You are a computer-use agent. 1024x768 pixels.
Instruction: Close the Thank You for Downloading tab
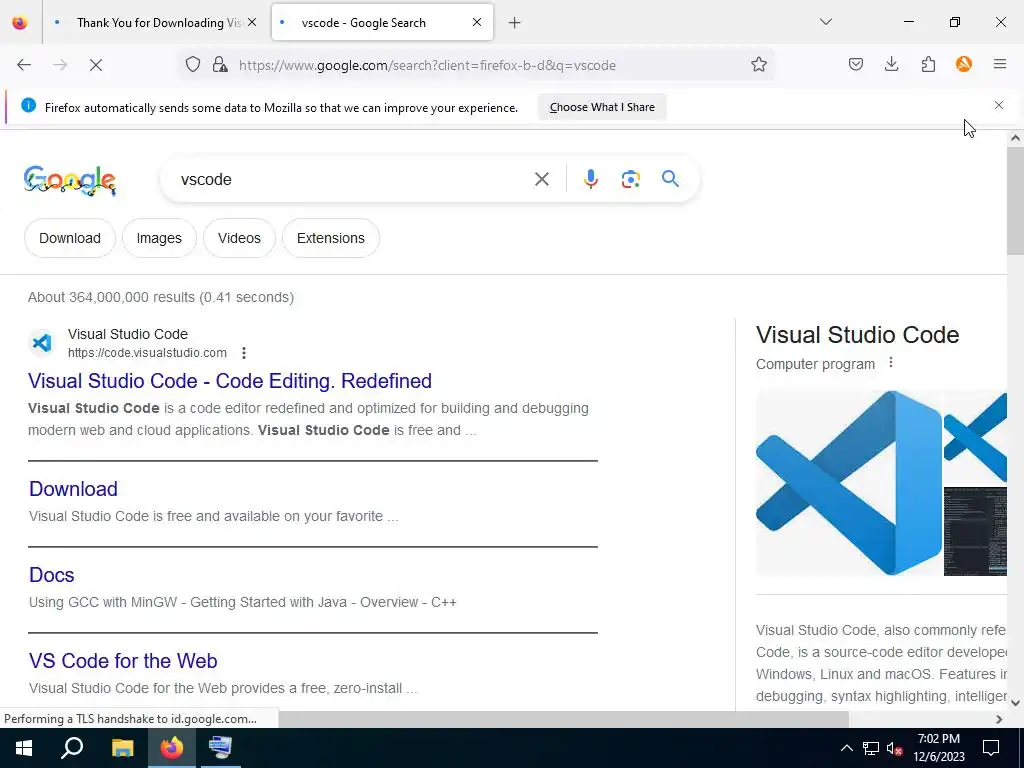pos(252,22)
